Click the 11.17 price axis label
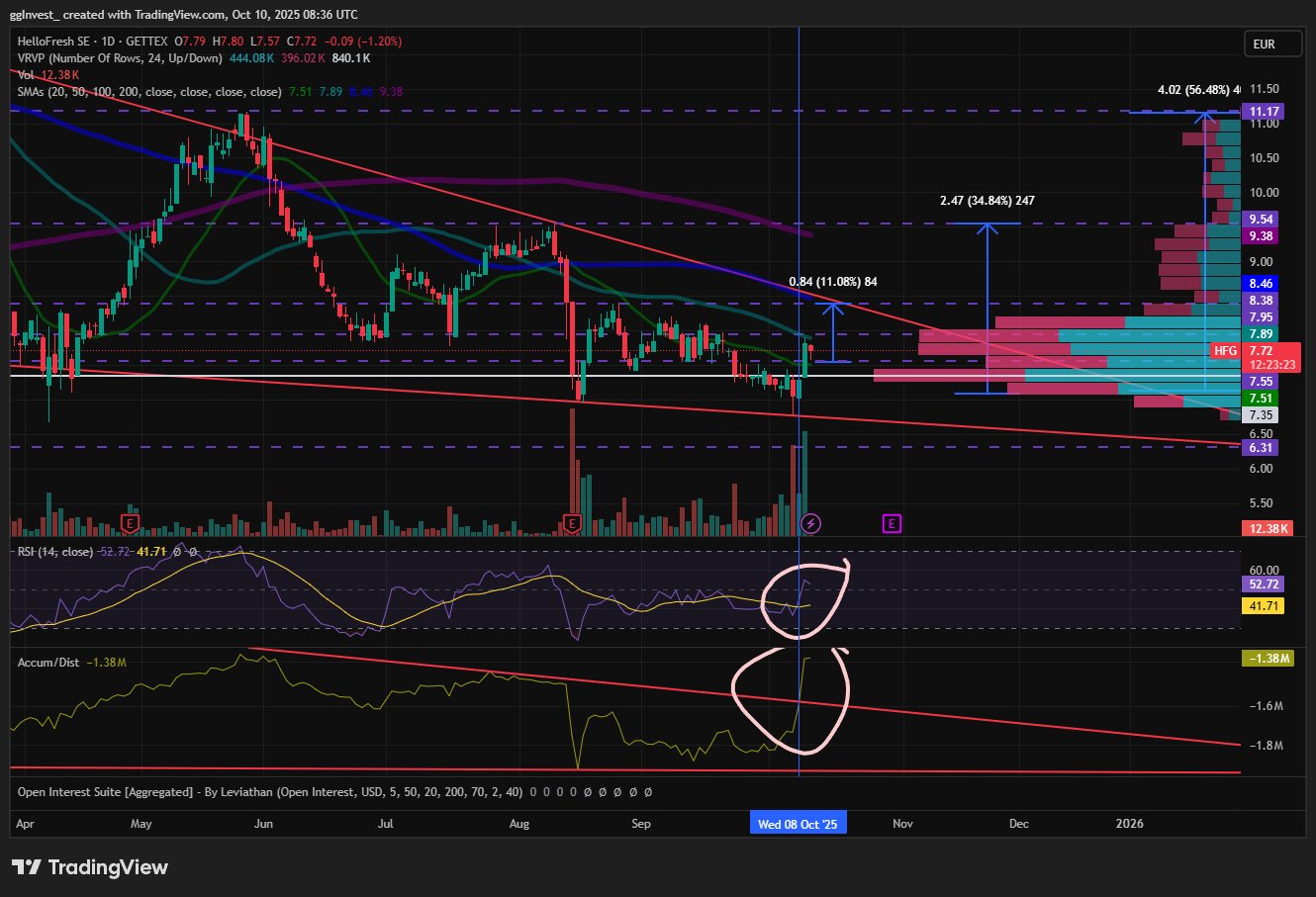Viewport: 1316px width, 897px height. pos(1262,112)
